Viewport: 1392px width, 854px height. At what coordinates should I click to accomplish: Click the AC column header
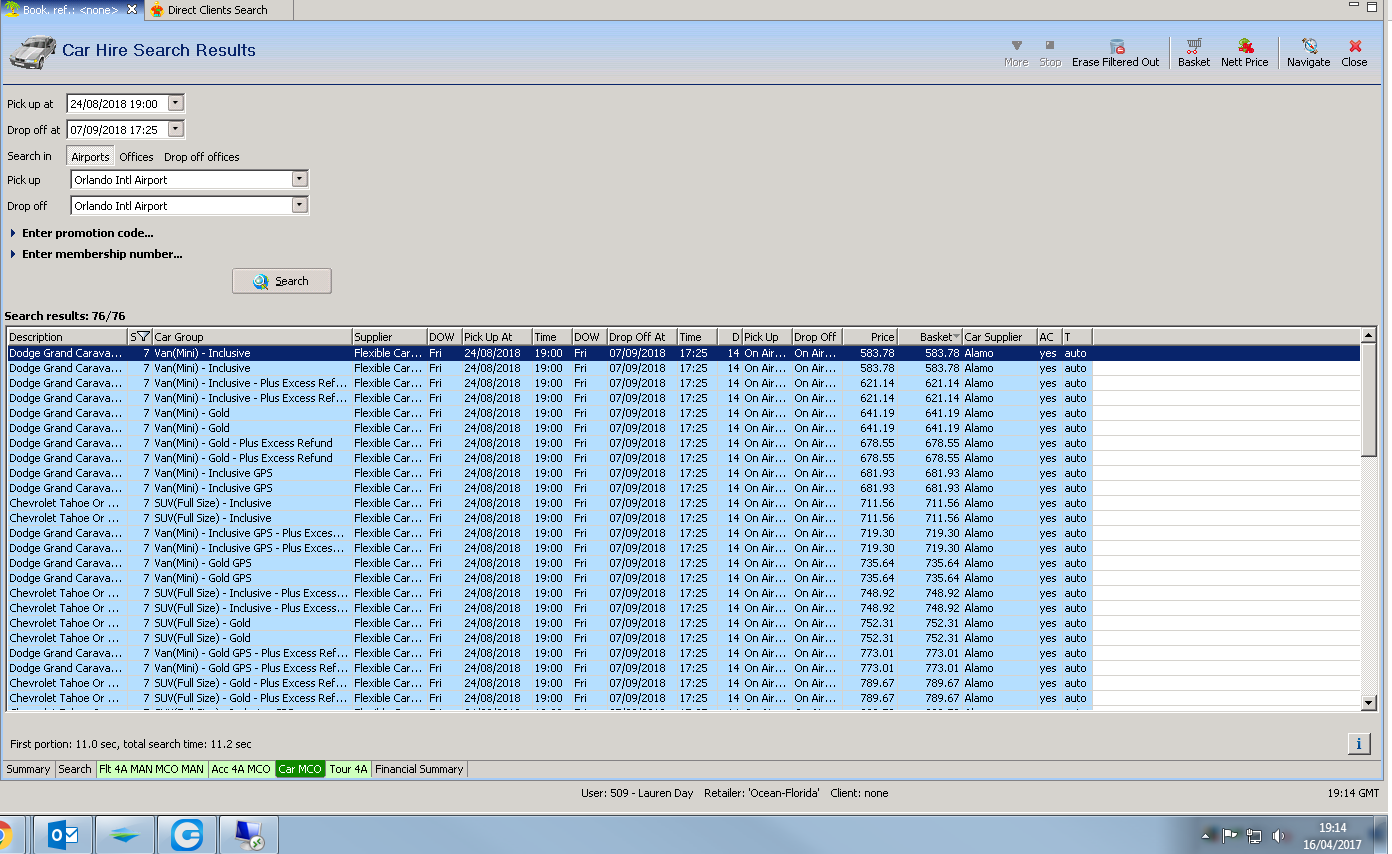pos(1049,337)
